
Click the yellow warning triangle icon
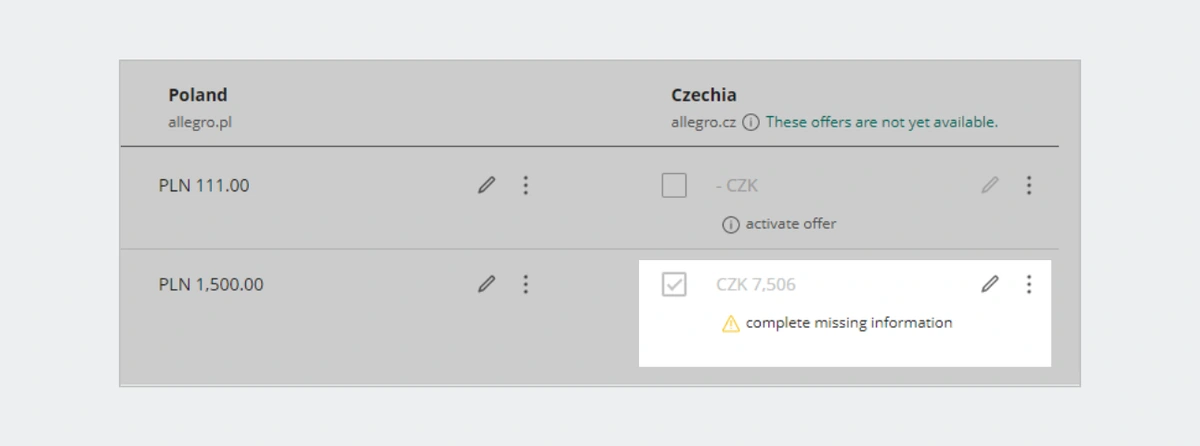(731, 323)
